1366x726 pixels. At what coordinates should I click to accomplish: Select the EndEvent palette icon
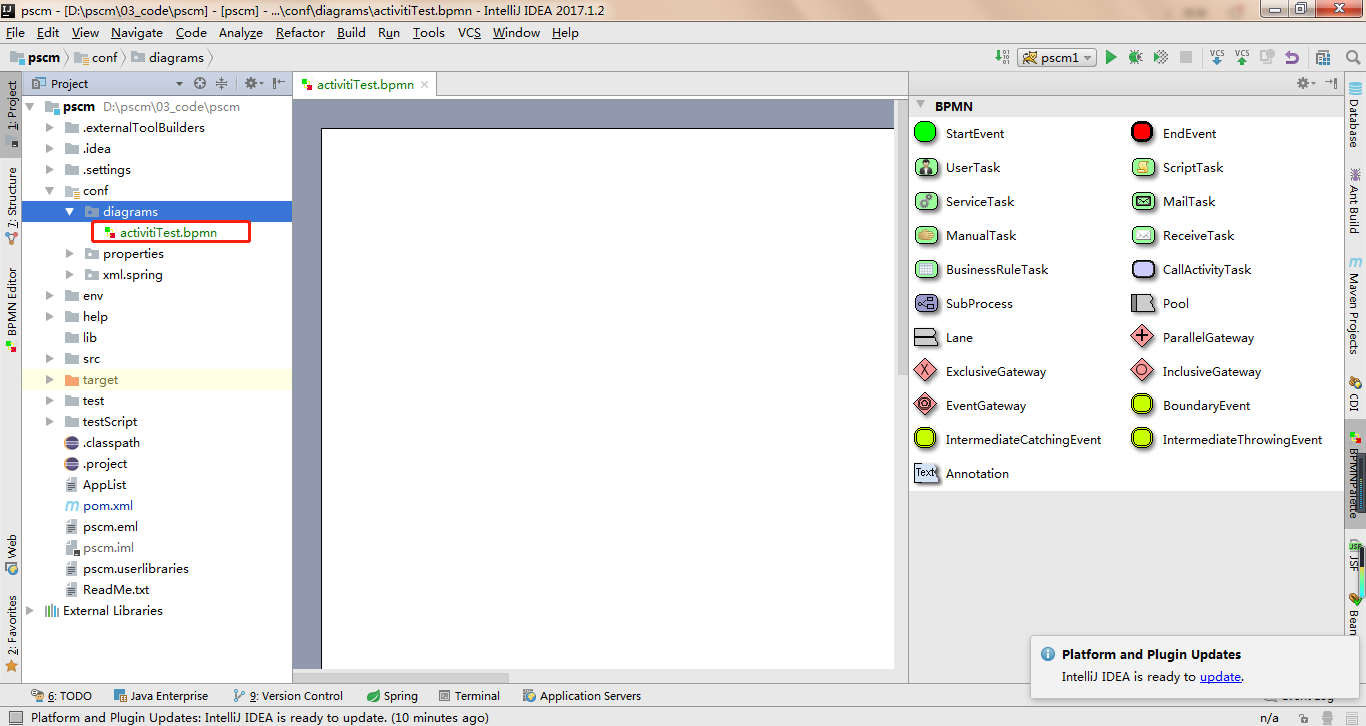coord(1142,132)
